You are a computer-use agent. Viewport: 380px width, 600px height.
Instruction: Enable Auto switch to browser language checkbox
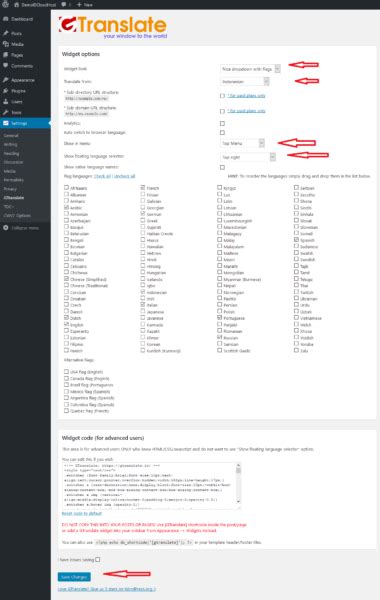coord(222,133)
